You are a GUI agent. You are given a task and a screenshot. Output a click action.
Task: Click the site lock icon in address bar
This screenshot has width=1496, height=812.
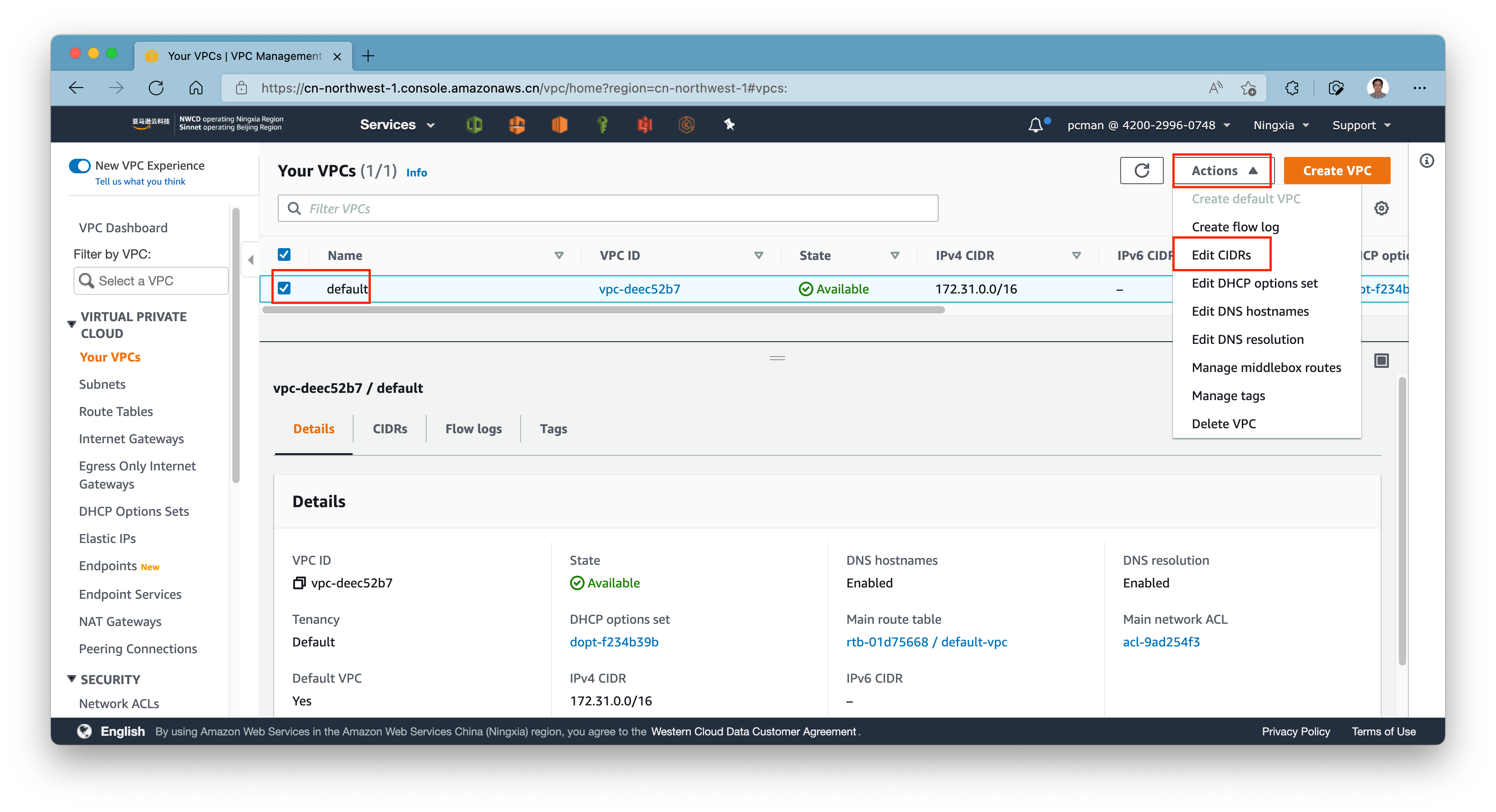click(241, 88)
